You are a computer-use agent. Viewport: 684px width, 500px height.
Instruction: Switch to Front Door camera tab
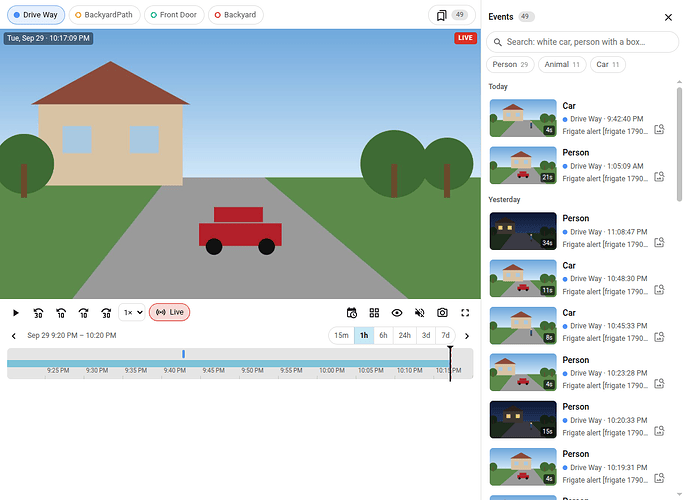coord(174,15)
